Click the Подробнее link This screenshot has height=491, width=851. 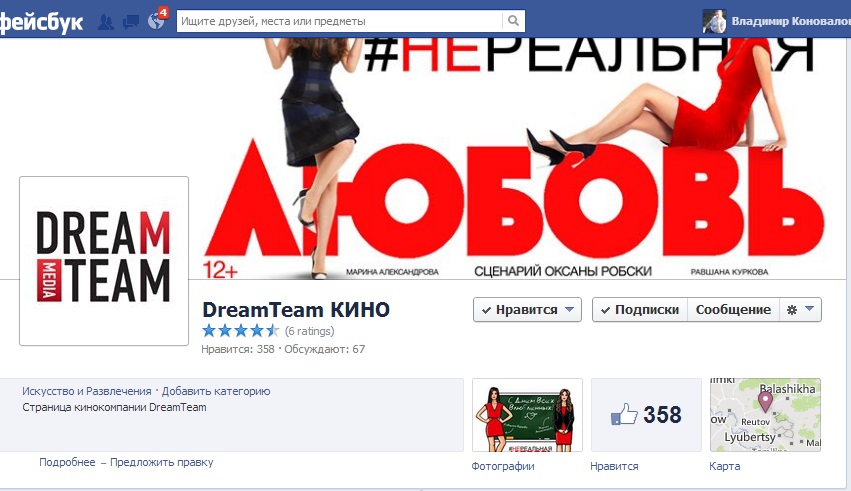point(67,462)
